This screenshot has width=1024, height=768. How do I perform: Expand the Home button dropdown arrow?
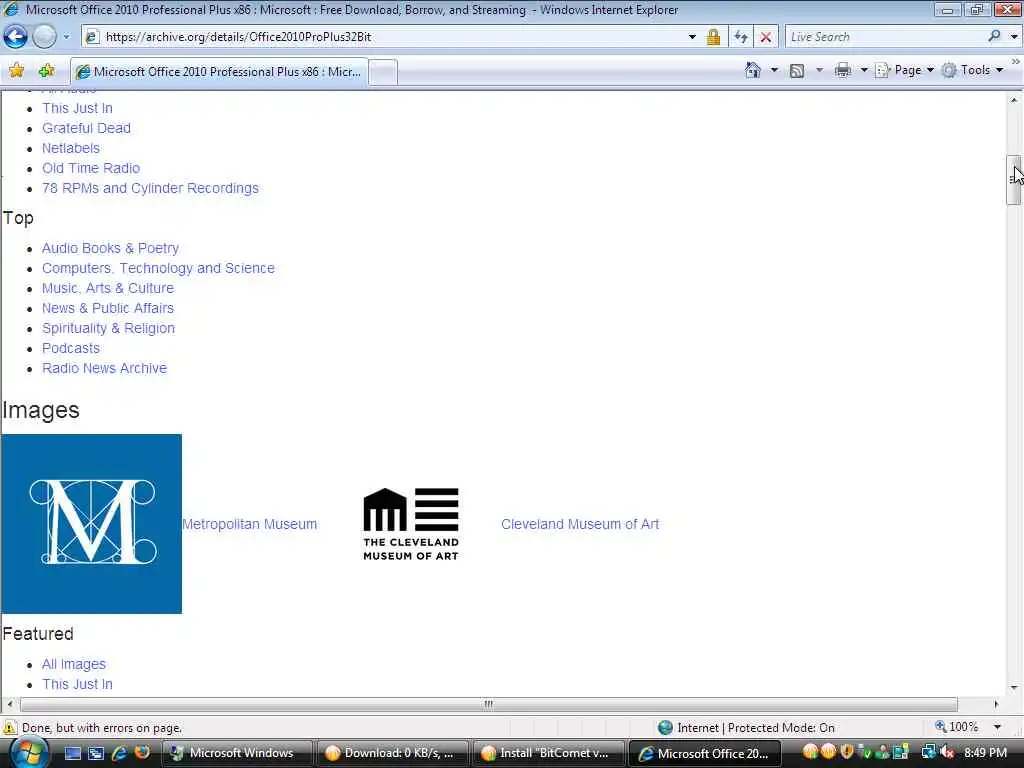(774, 70)
